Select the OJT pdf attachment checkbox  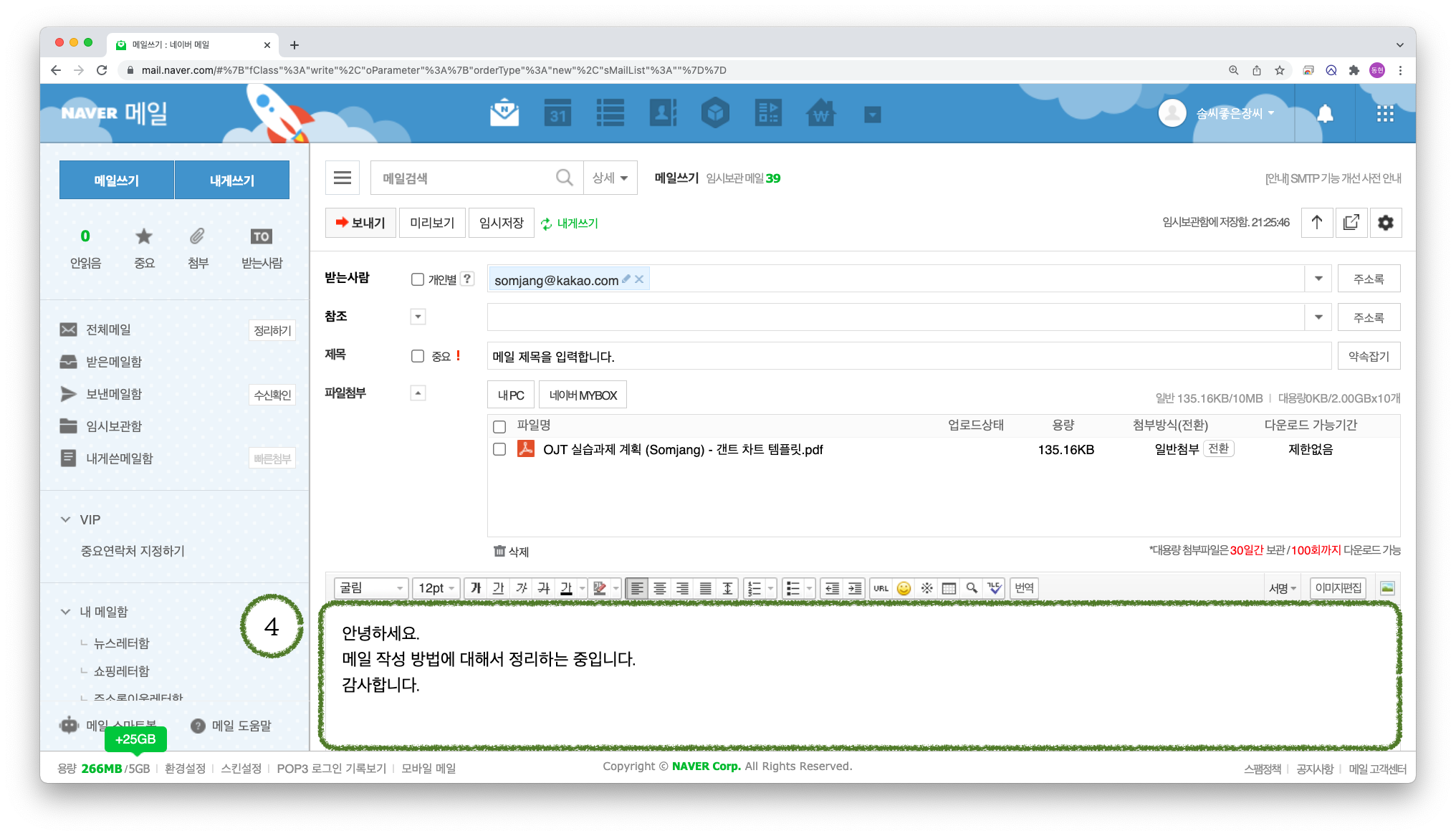499,449
